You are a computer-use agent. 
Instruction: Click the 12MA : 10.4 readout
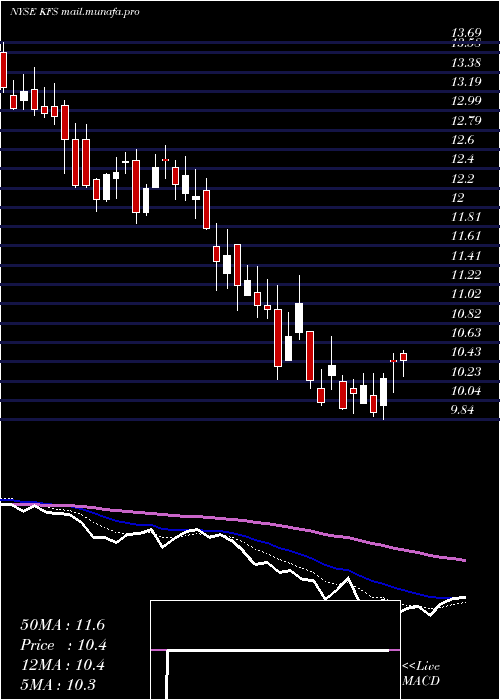tap(62, 665)
